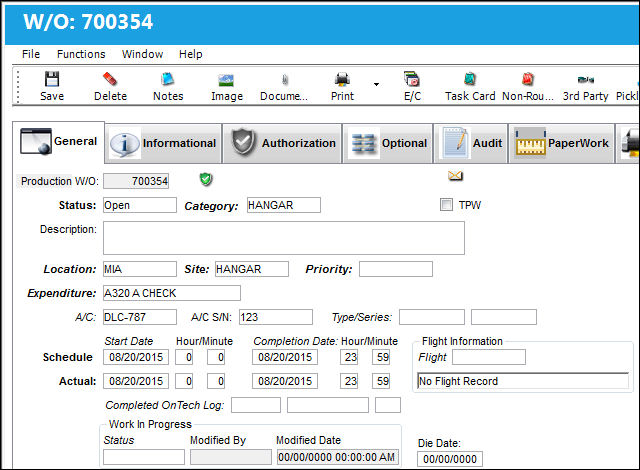Image resolution: width=640 pixels, height=470 pixels.
Task: Toggle the TPW checkbox
Action: (x=446, y=204)
